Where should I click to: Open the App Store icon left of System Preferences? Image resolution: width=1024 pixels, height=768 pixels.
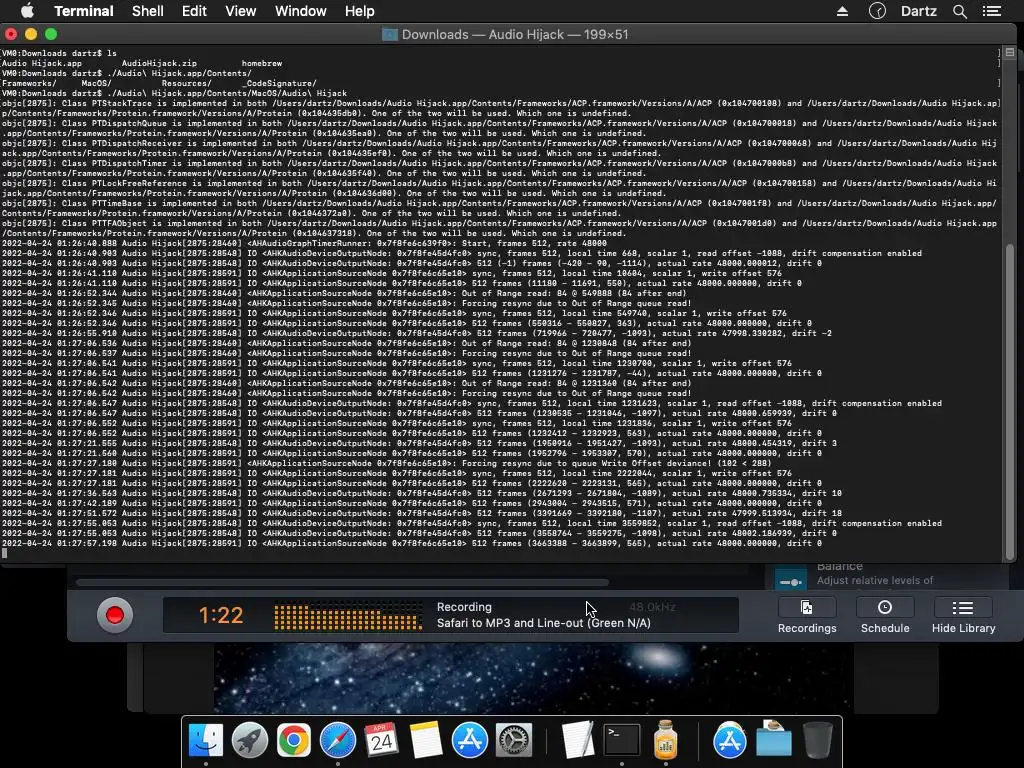point(470,740)
